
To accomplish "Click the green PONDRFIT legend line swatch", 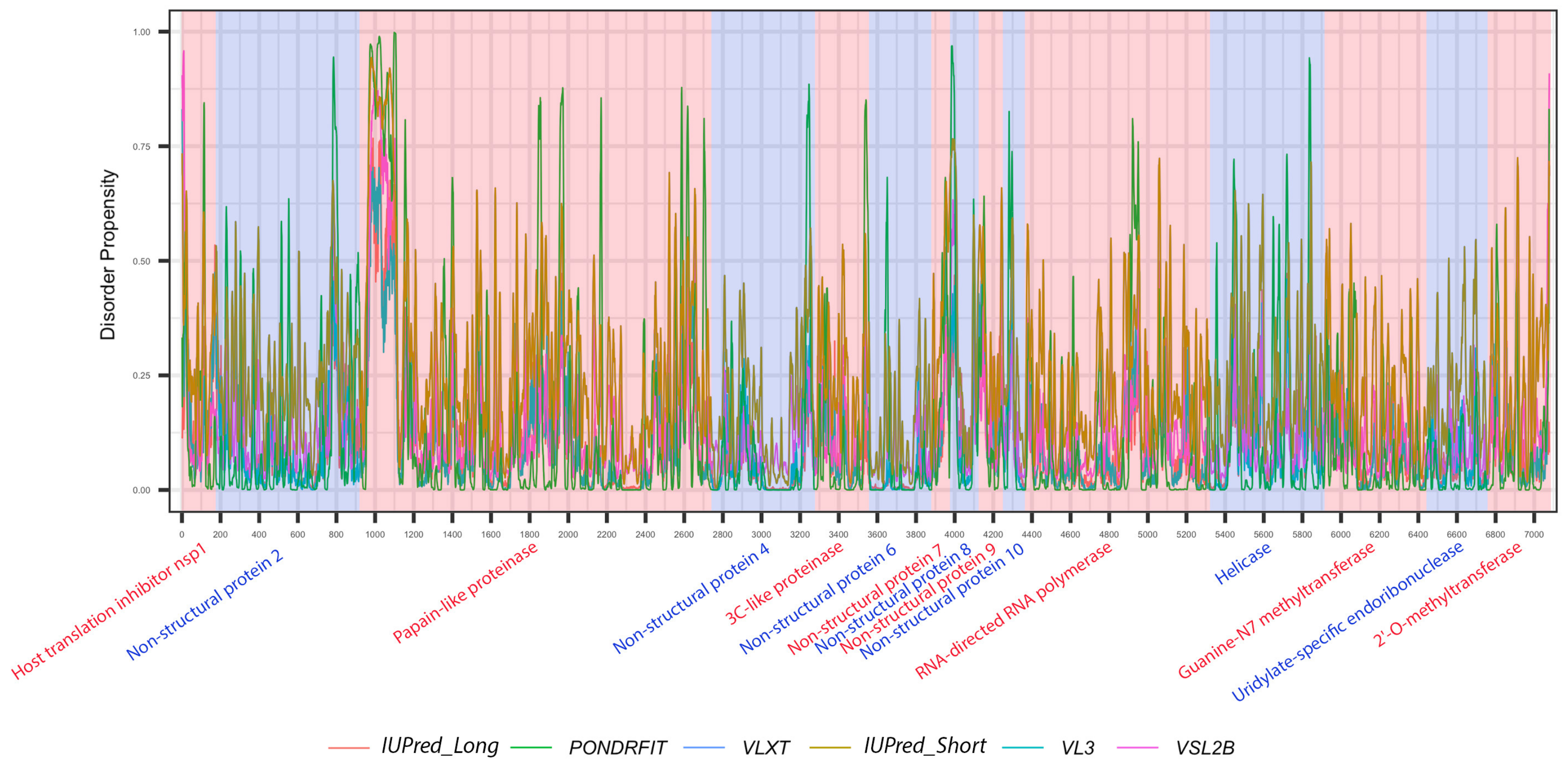I will [x=531, y=747].
